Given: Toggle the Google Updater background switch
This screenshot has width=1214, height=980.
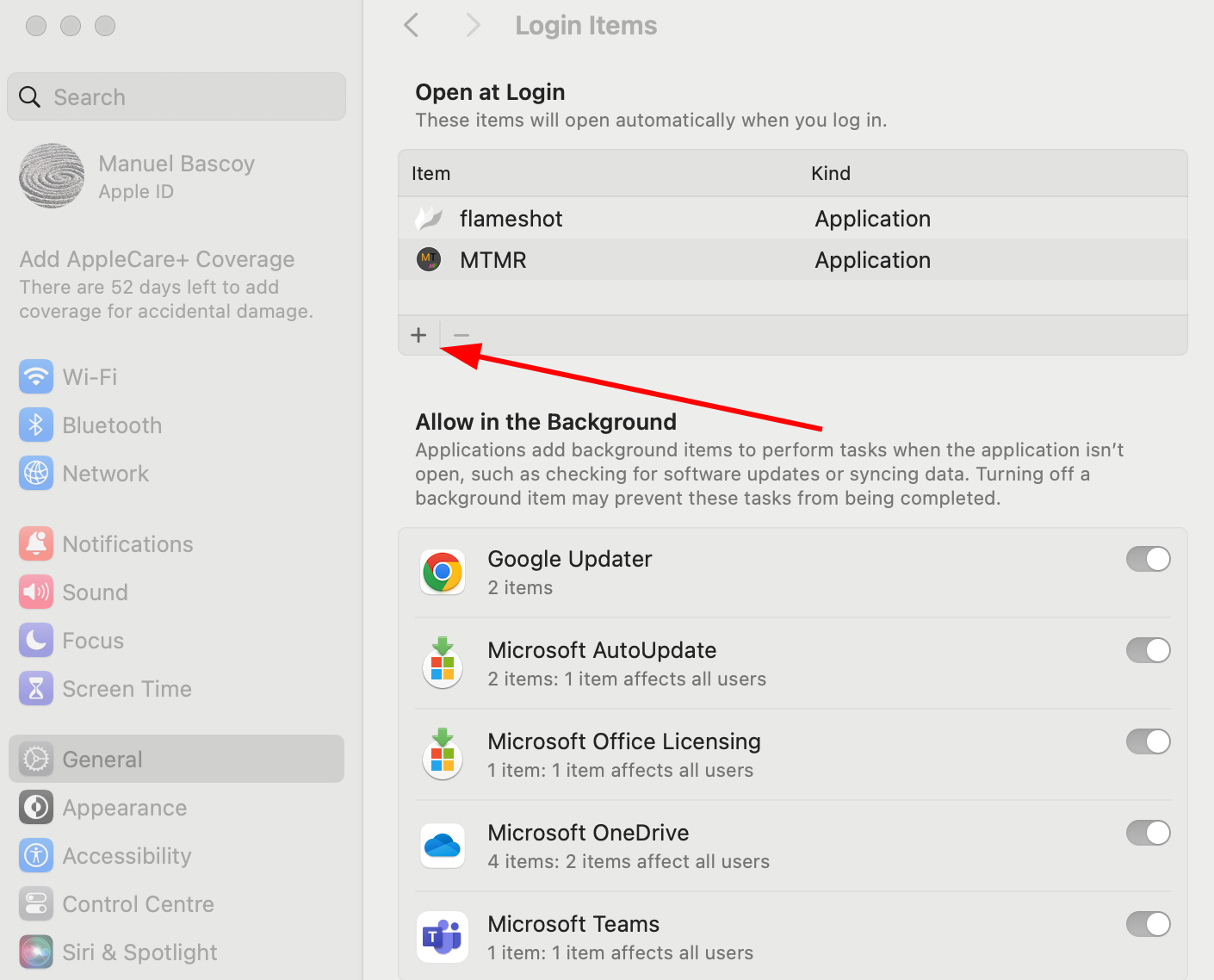Looking at the screenshot, I should (x=1148, y=560).
